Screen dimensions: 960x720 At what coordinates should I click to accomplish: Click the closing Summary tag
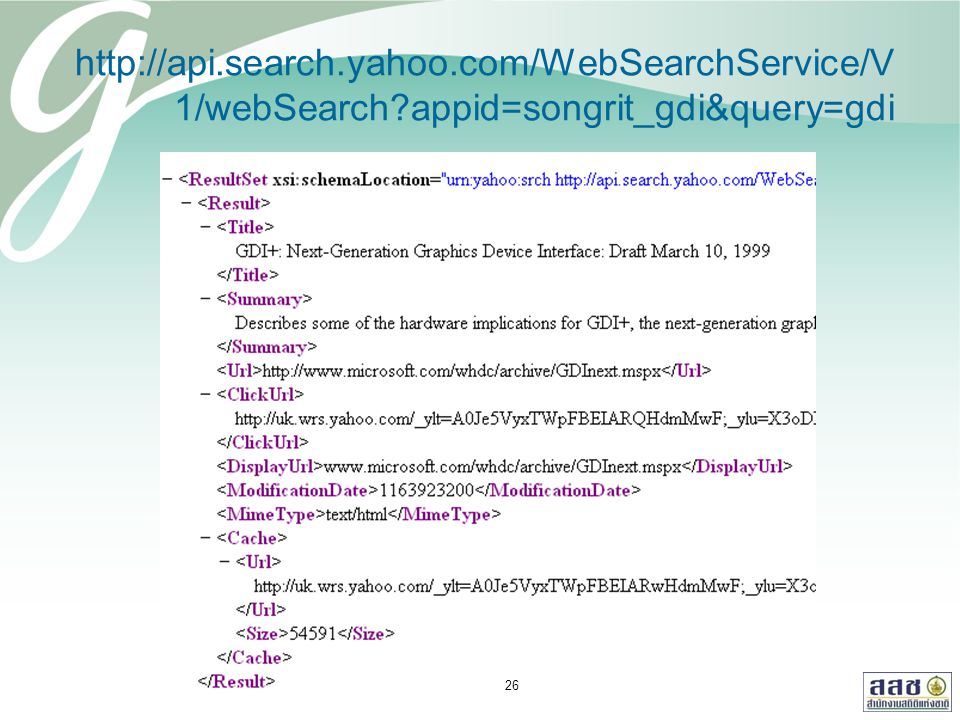tap(266, 347)
